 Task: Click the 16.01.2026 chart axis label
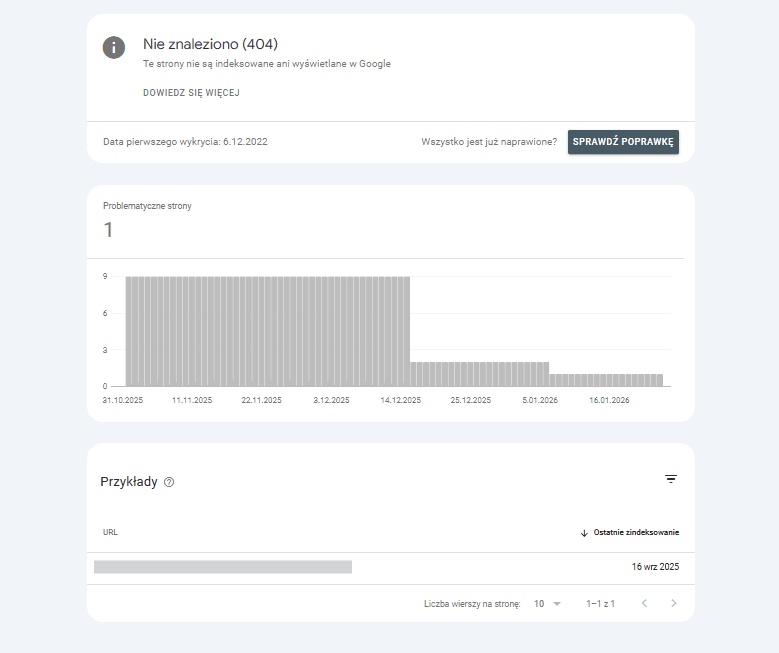609,400
